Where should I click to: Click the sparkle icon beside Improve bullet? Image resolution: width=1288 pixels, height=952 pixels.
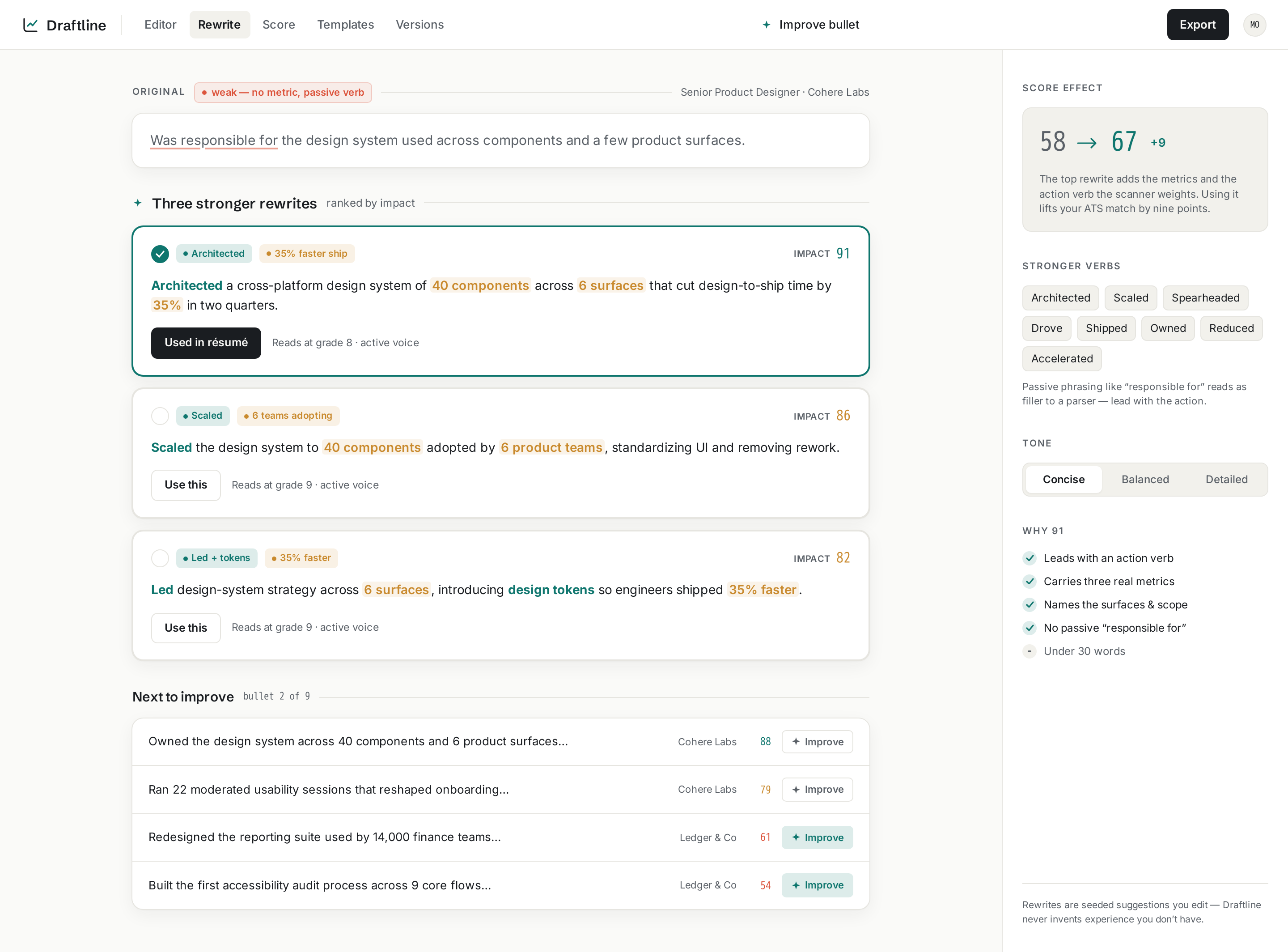click(766, 25)
